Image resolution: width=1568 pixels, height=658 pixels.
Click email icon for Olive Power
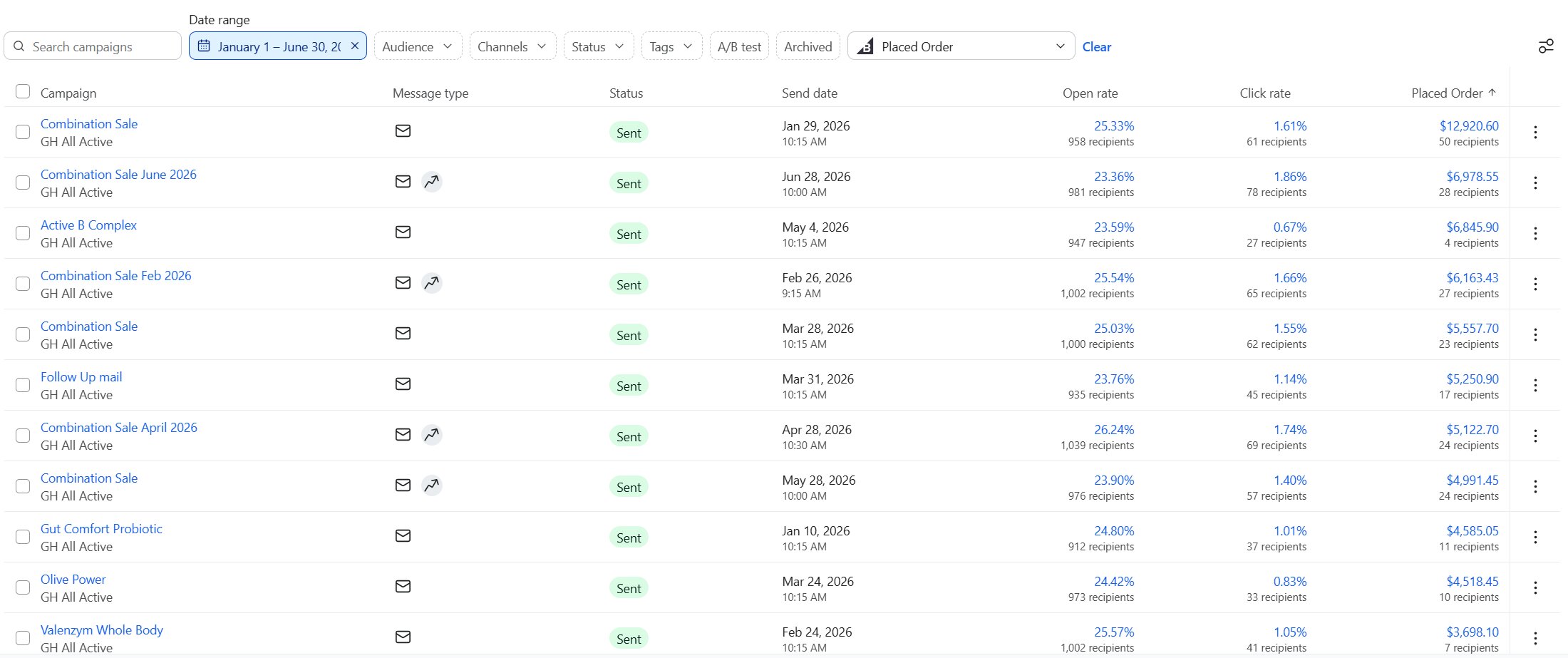pyautogui.click(x=403, y=586)
